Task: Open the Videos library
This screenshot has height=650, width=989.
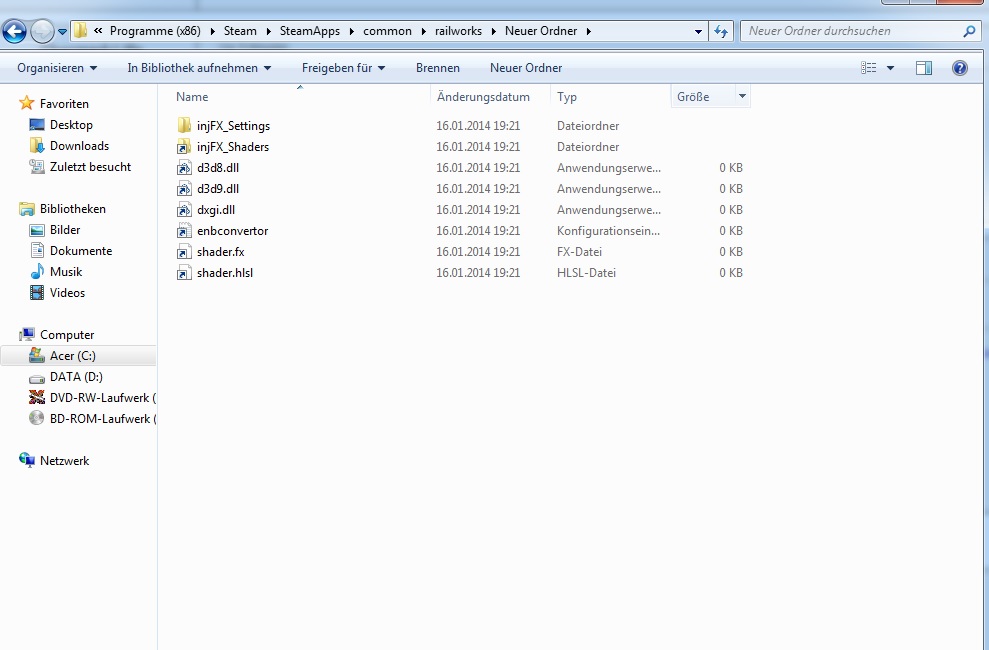Action: [67, 293]
